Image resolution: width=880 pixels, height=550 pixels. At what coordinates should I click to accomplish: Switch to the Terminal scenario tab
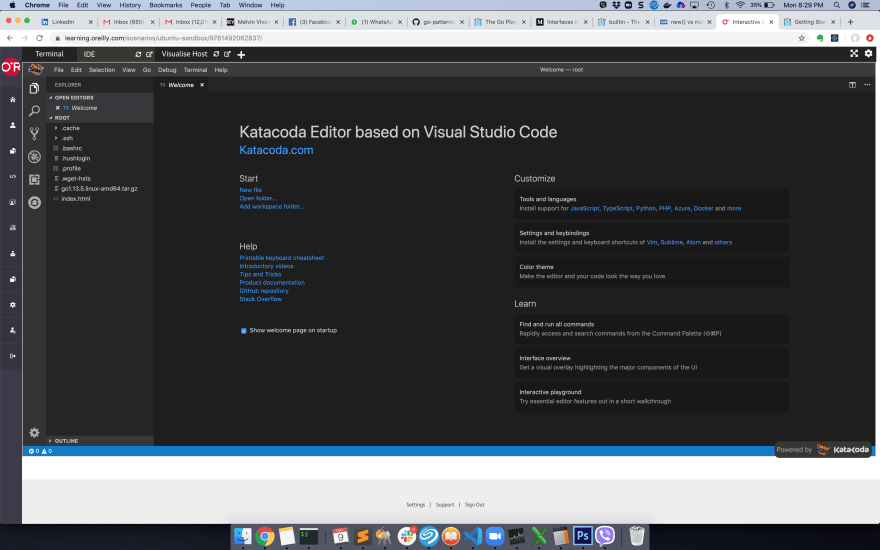click(49, 54)
